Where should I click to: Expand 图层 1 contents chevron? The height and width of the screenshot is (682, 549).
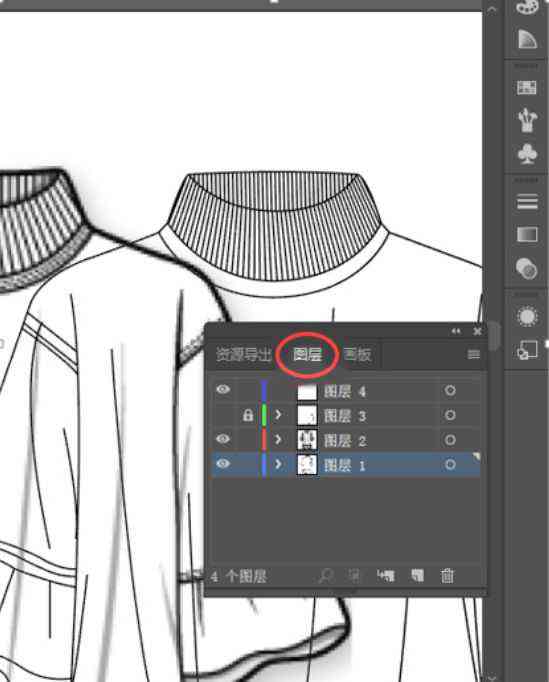tap(278, 464)
